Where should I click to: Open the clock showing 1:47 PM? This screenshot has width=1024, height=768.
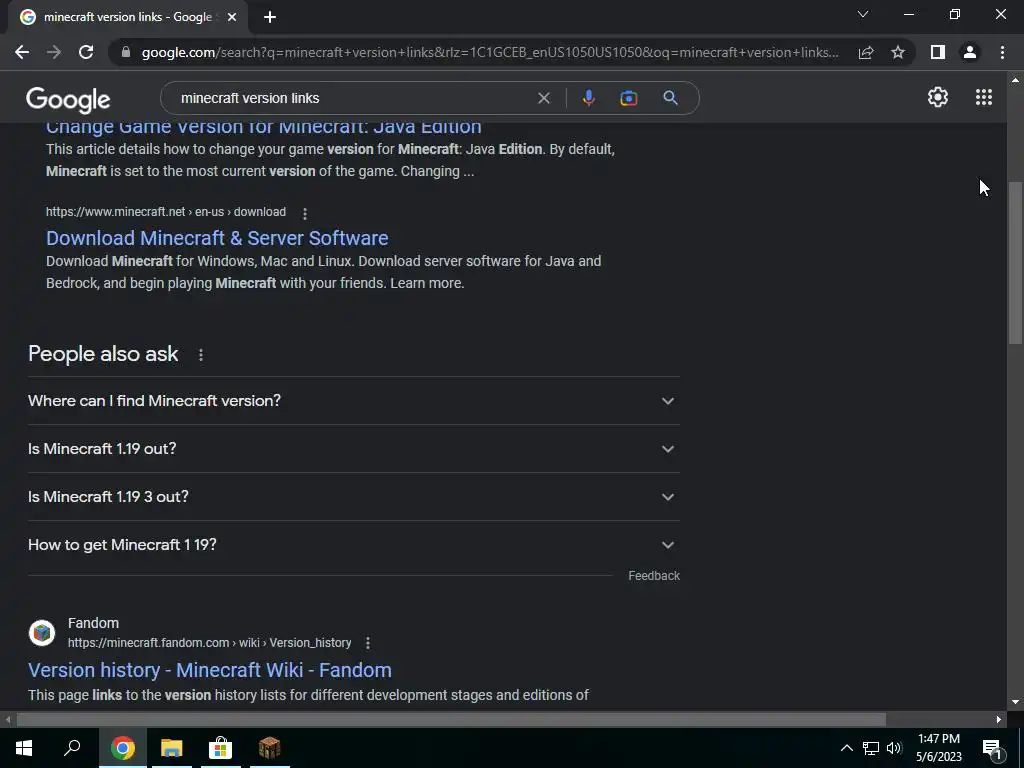pos(938,748)
